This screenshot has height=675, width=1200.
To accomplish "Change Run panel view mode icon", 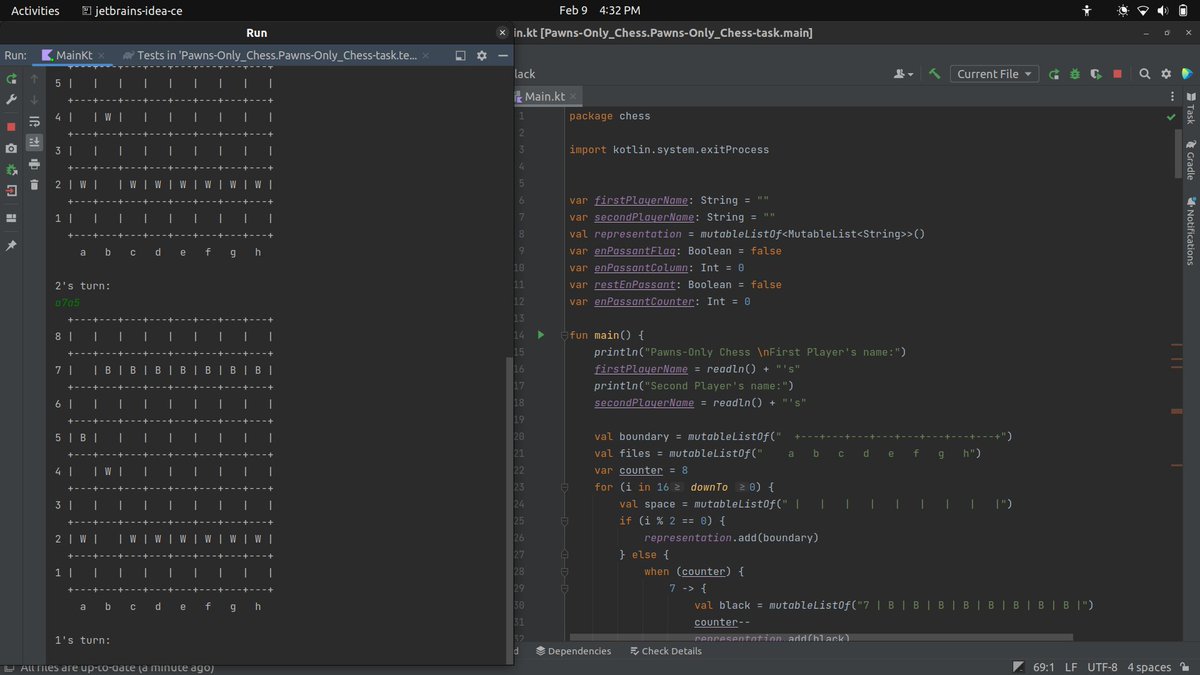I will click(x=461, y=56).
